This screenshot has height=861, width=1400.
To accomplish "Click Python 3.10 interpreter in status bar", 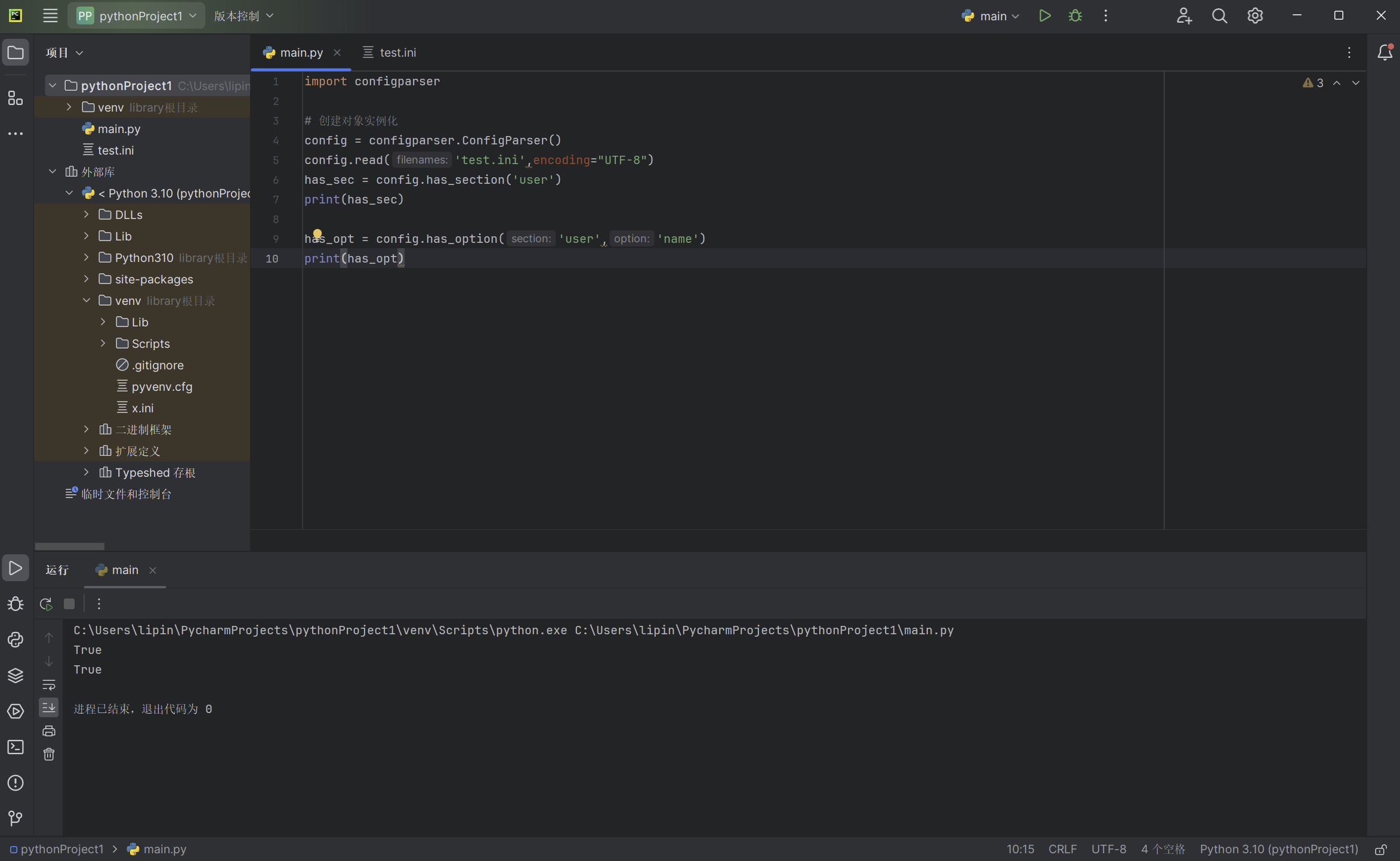I will (x=1278, y=849).
